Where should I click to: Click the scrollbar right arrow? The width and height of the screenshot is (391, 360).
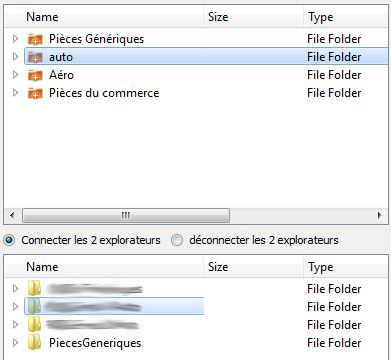point(380,216)
